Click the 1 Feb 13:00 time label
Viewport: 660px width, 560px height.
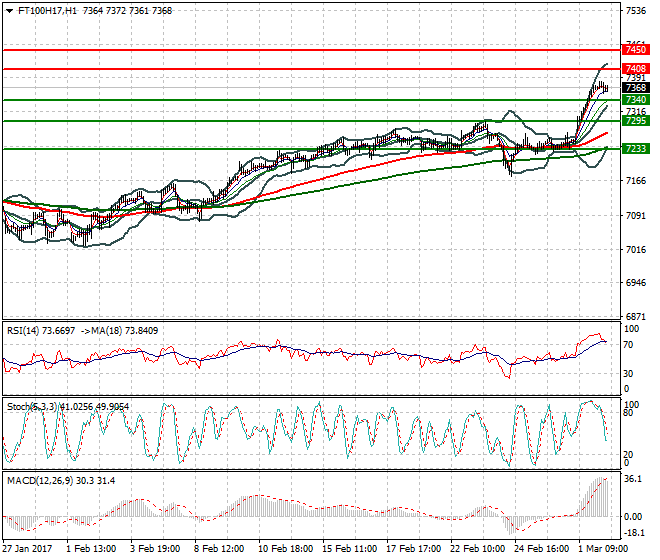point(91,549)
